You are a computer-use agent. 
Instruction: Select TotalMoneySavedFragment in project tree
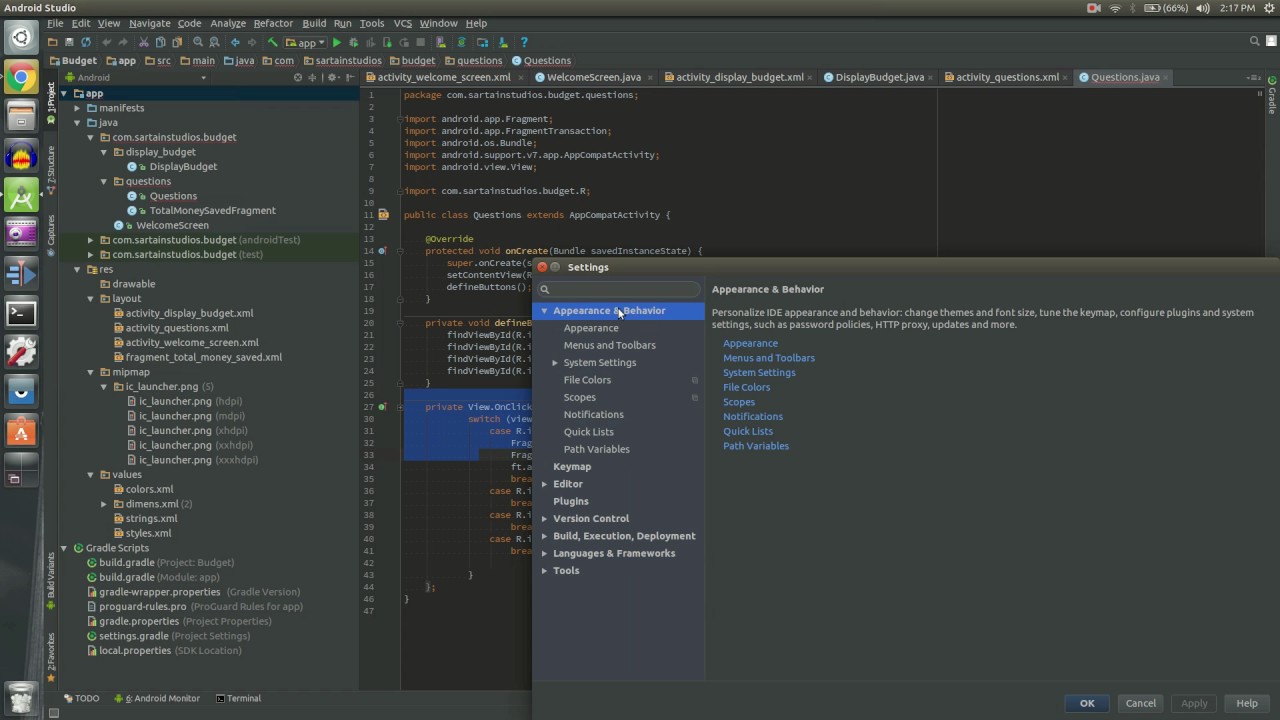coord(212,211)
